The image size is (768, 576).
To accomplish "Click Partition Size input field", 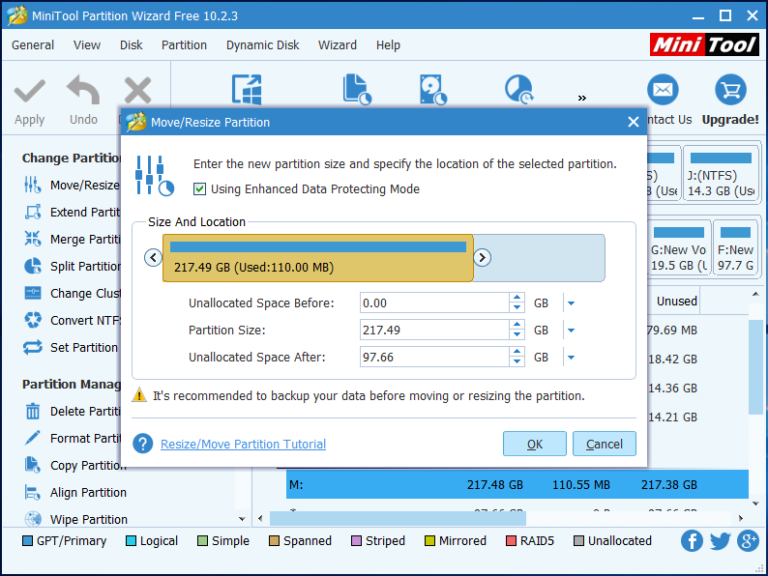I will tap(434, 330).
